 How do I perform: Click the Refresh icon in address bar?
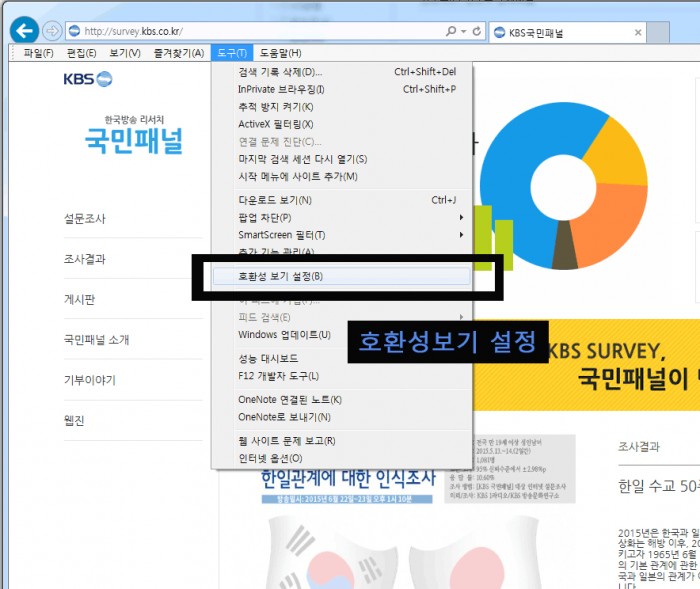(x=478, y=32)
